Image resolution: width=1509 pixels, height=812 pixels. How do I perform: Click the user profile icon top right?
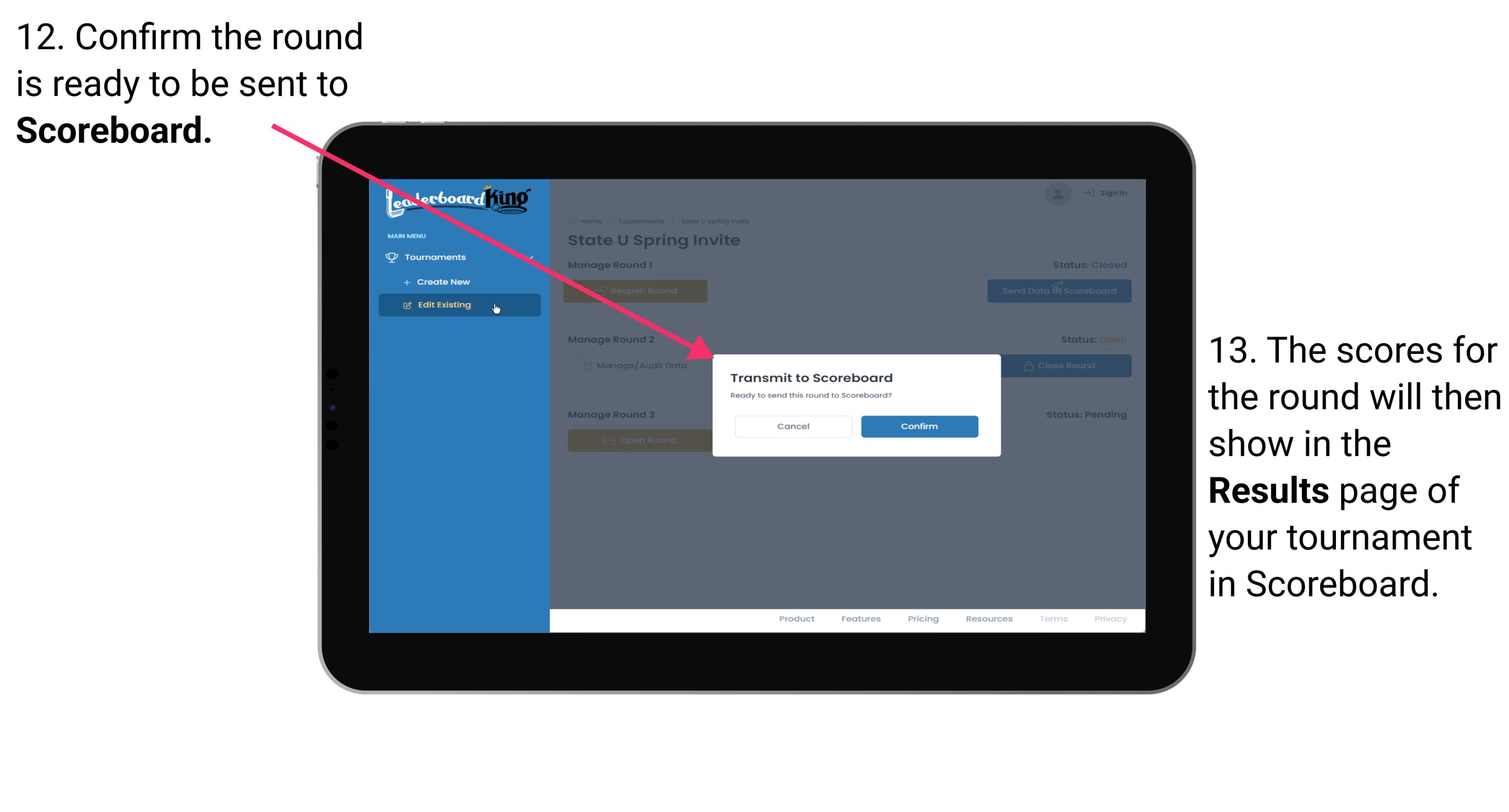coord(1057,192)
